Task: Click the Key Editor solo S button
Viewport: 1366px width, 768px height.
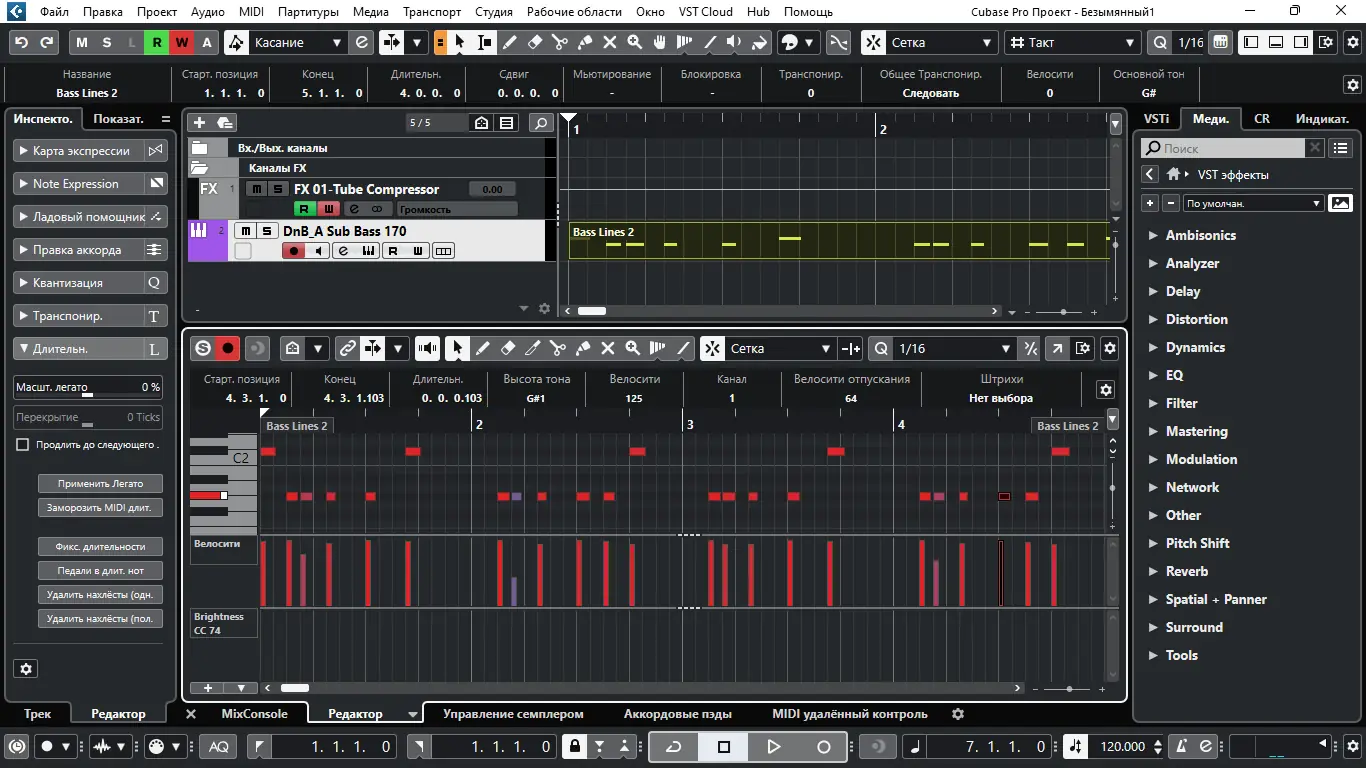Action: 203,348
